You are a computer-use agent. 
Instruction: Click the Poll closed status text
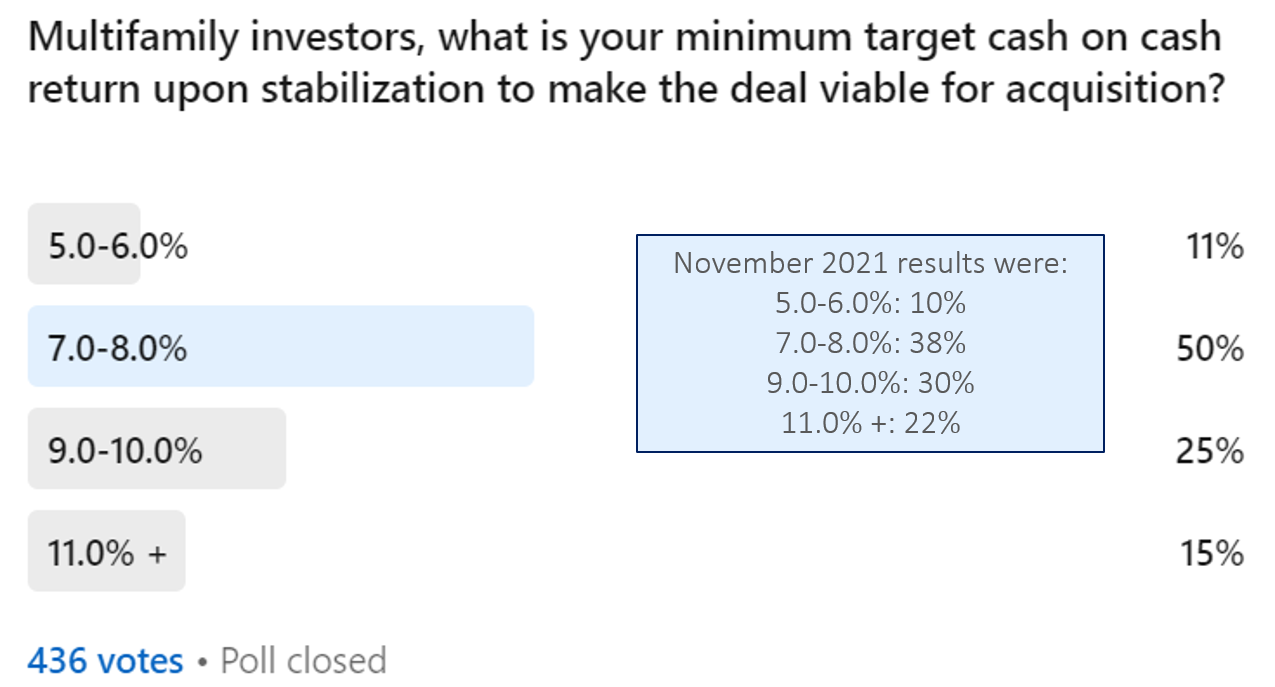303,660
